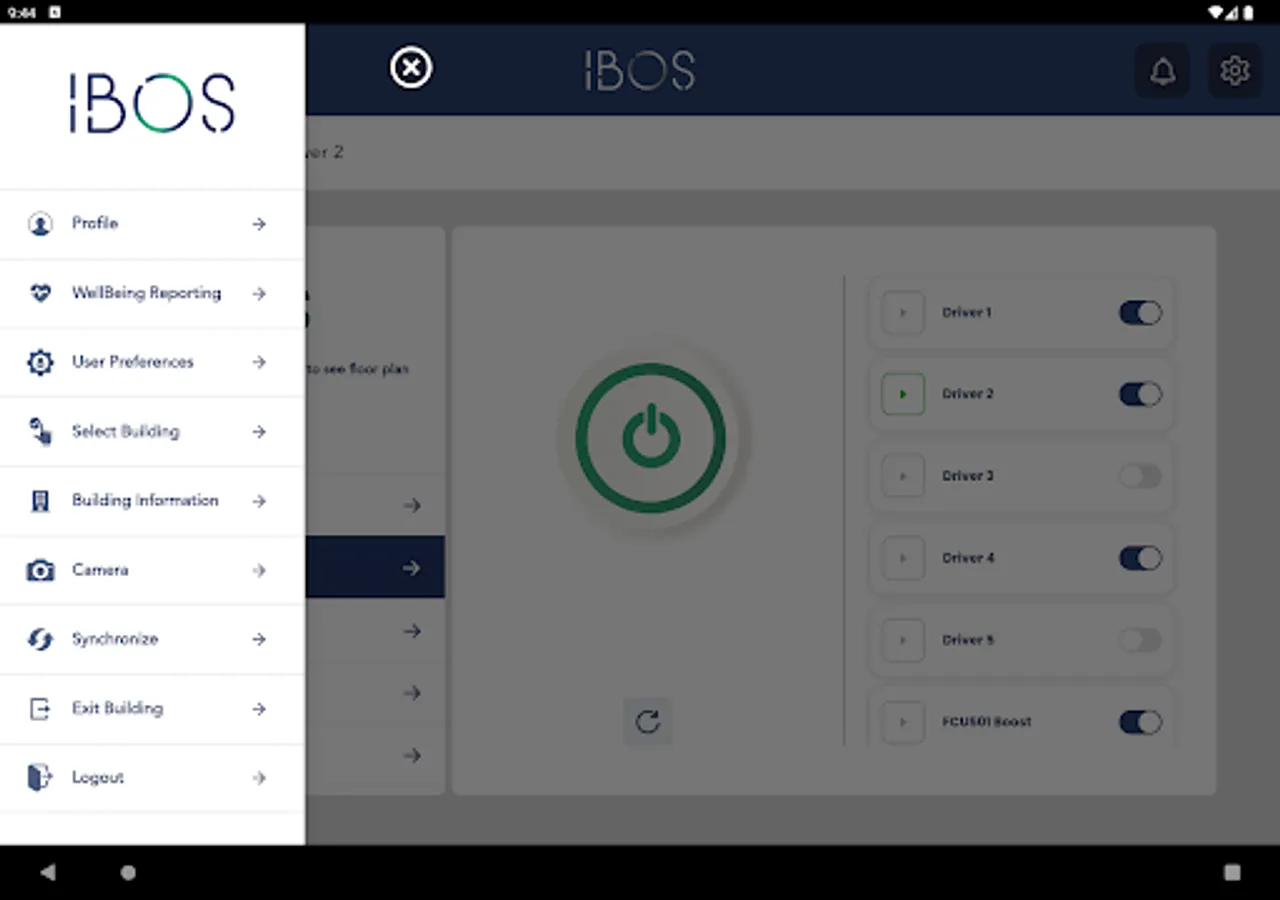Click the Synchronize arrows icon

(40, 639)
